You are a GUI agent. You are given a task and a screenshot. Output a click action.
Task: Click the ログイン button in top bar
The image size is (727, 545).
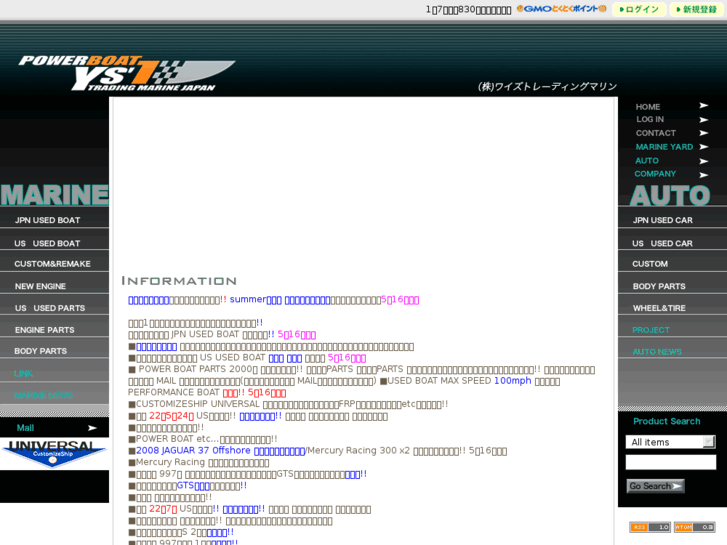639,9
